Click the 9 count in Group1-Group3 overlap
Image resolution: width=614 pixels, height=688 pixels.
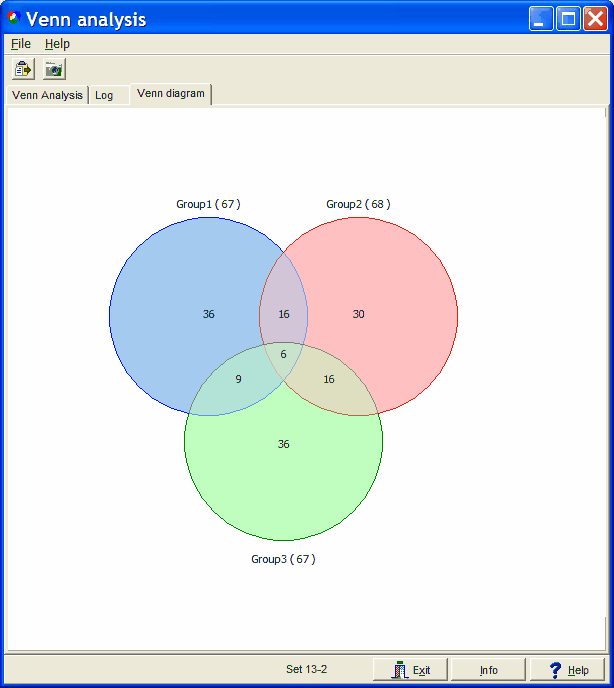[238, 379]
